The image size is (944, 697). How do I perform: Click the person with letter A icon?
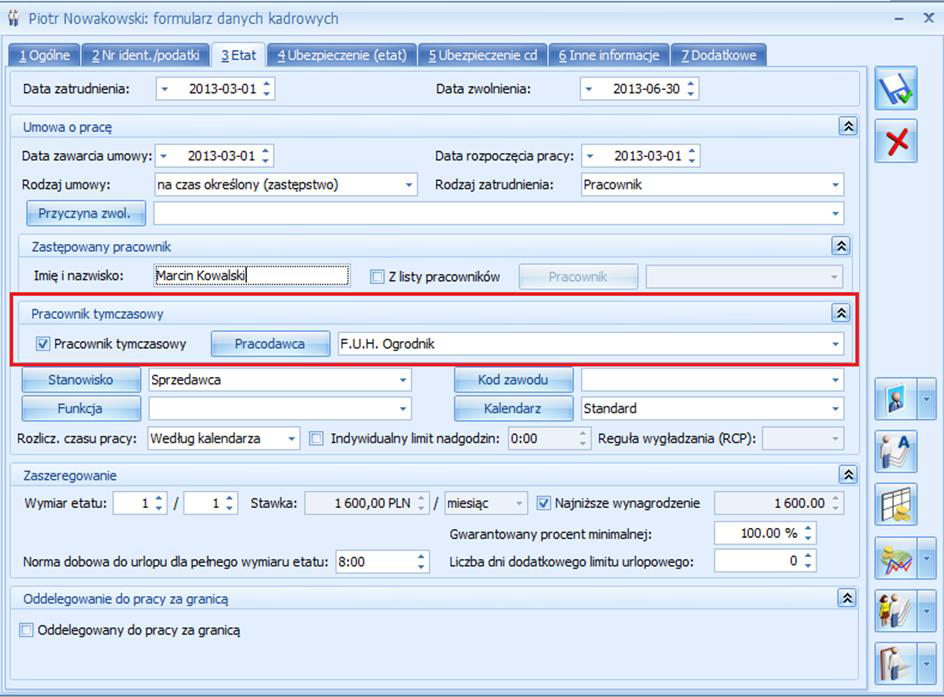(896, 451)
